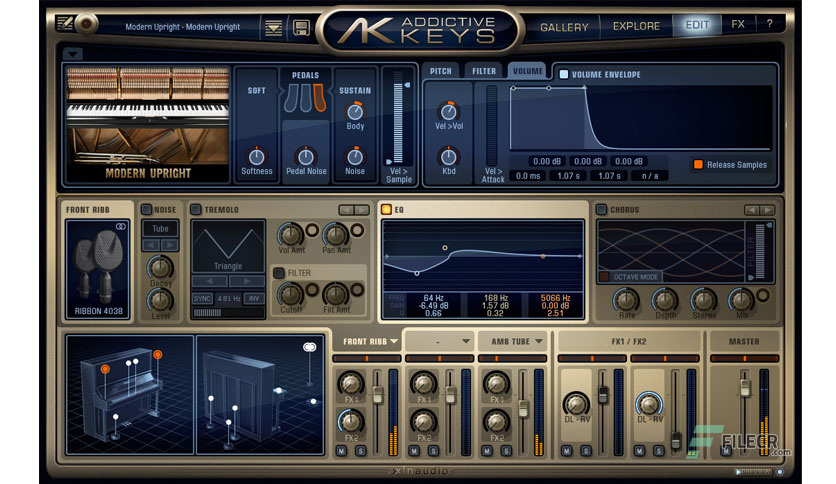Open the memo notepad icon
The height and width of the screenshot is (484, 836).
pos(65,23)
